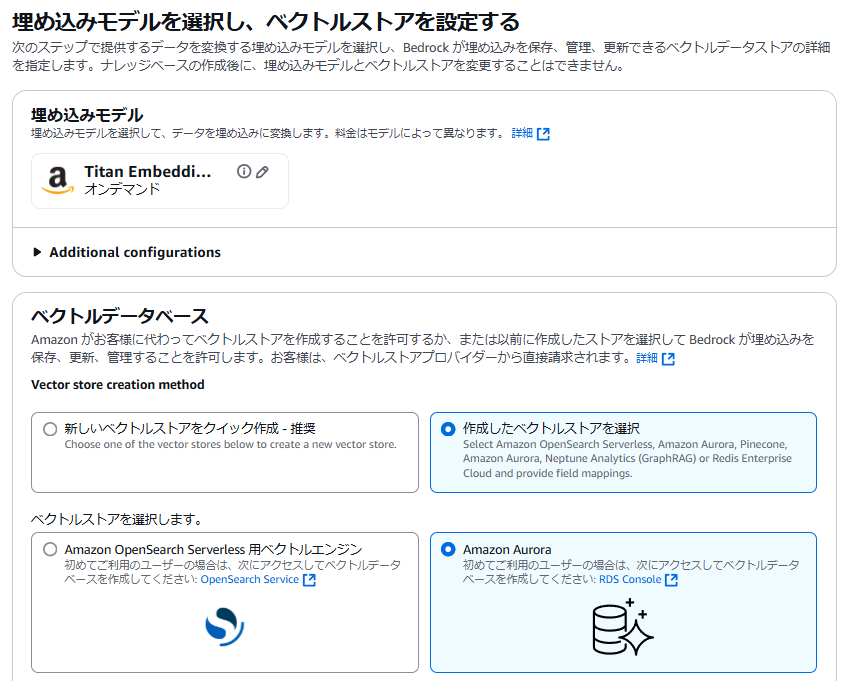
Task: Expand the Additional configurations section
Action: [127, 252]
